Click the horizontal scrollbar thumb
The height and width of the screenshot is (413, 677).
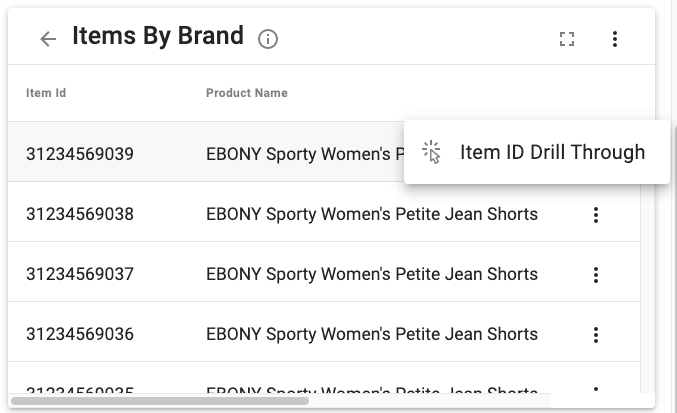click(x=160, y=401)
